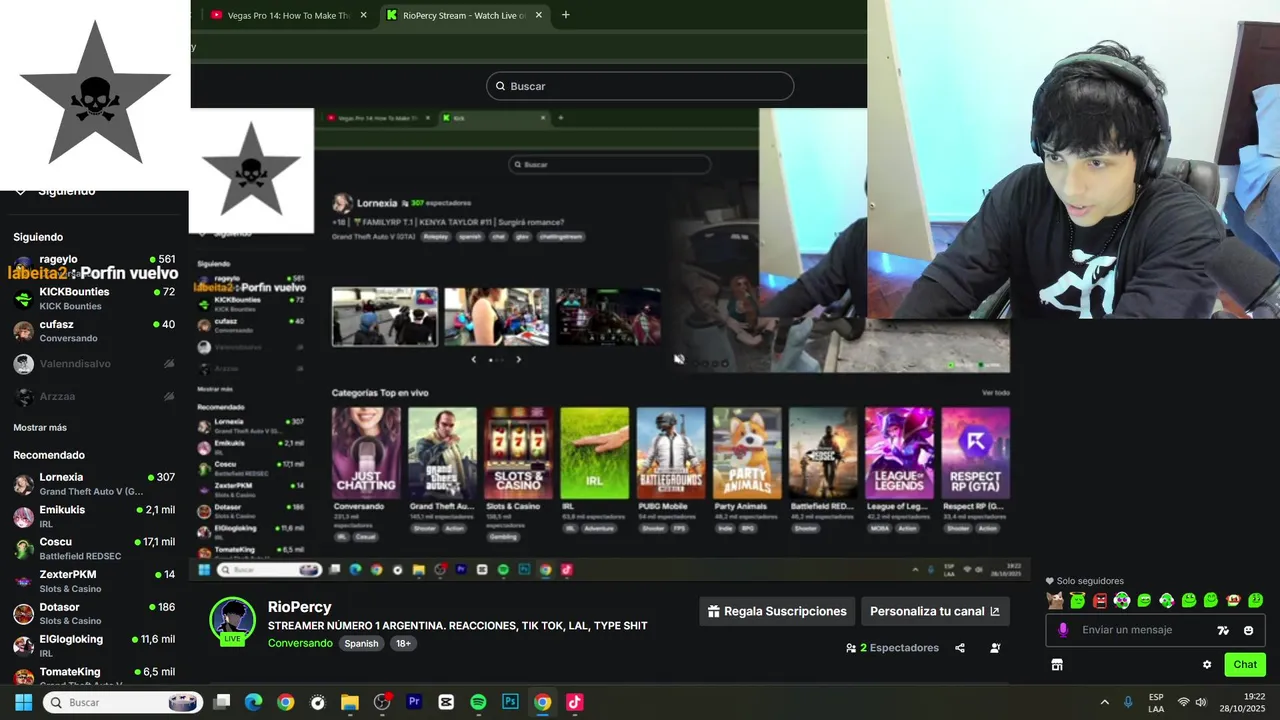
Task: Open offline Valenndisalvo in the sidebar
Action: tap(94, 364)
